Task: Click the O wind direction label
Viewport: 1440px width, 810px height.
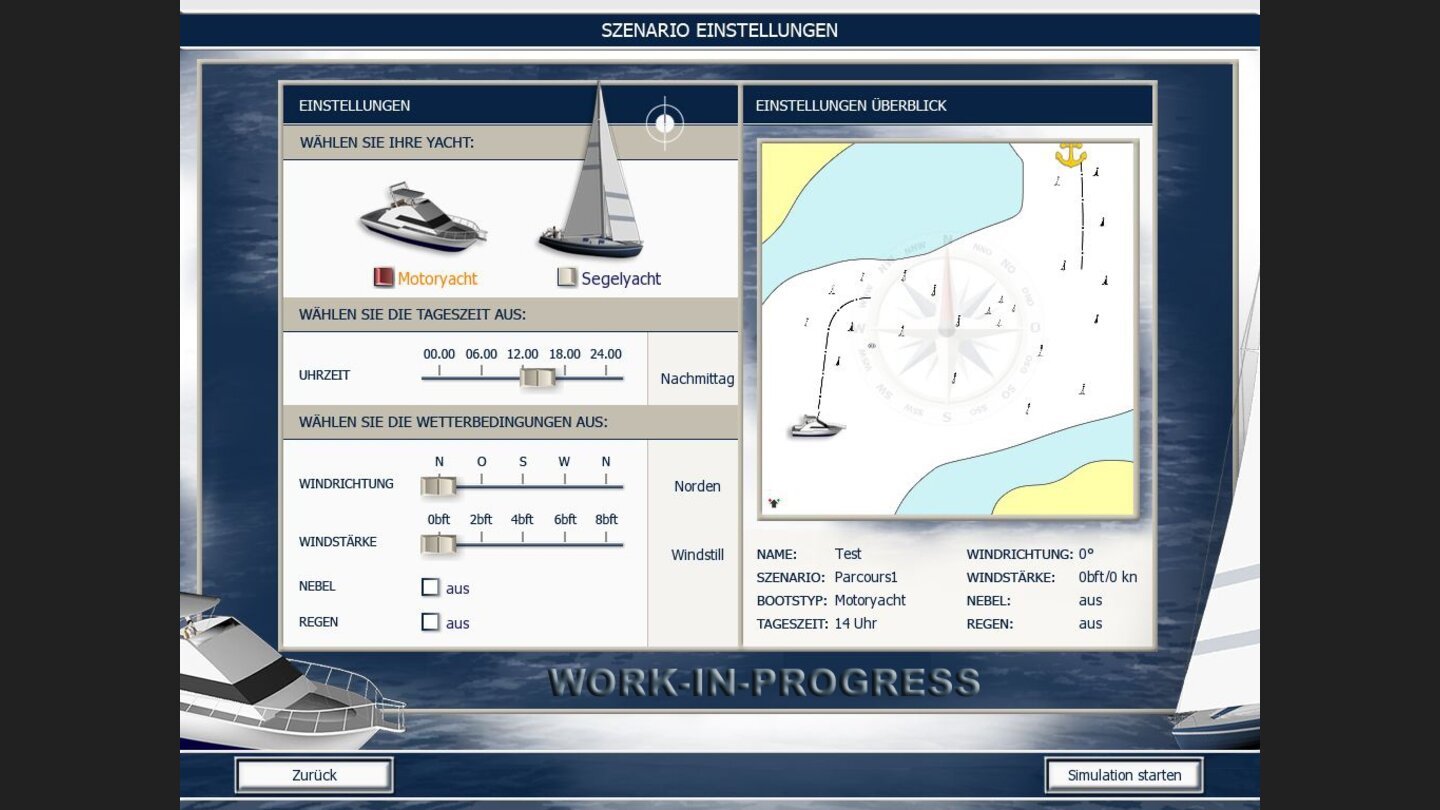Action: (x=481, y=462)
